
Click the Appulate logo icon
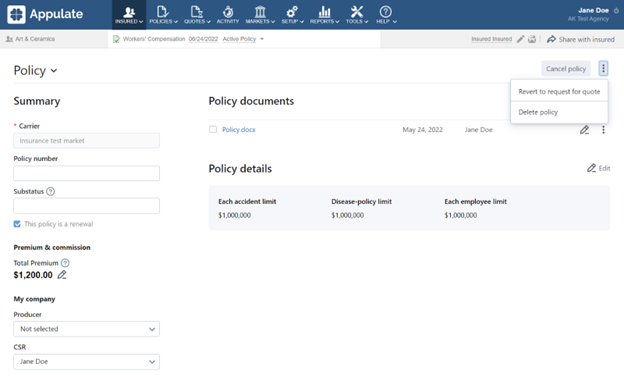[x=16, y=14]
